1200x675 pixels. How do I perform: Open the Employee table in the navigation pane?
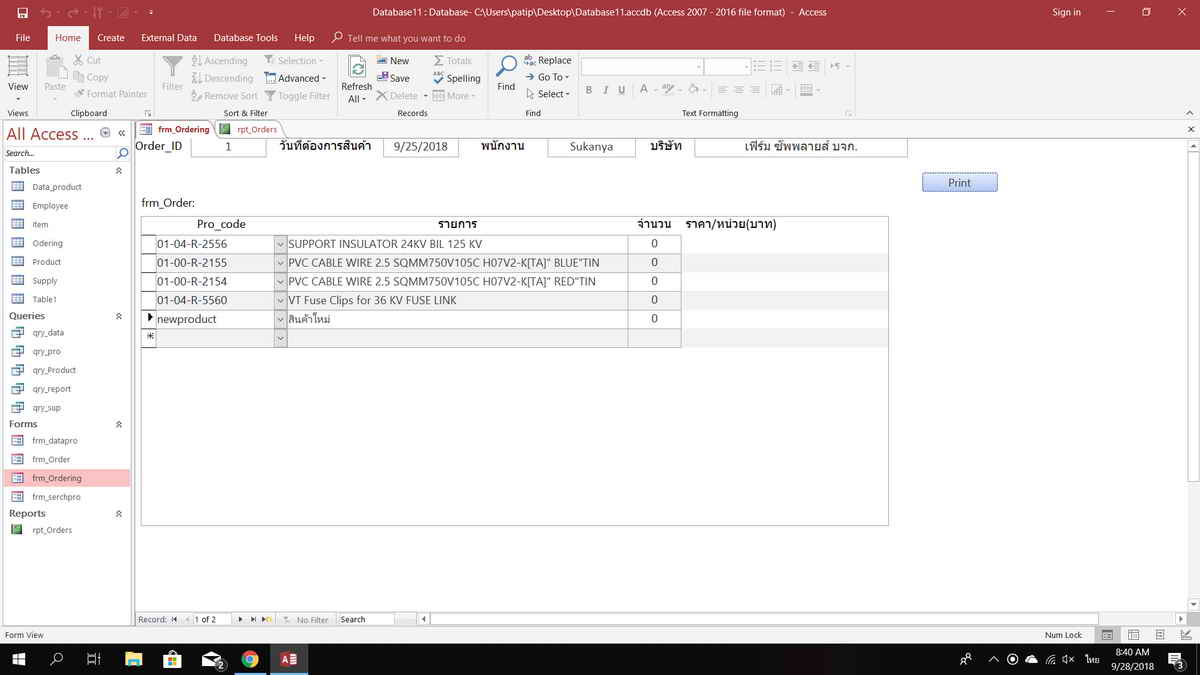[x=50, y=206]
